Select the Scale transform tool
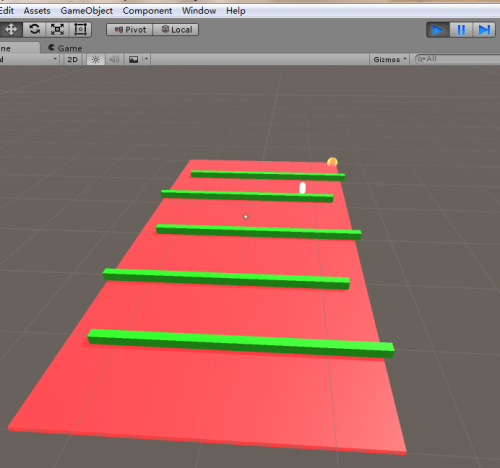Screen dimensions: 500x468 [57, 30]
